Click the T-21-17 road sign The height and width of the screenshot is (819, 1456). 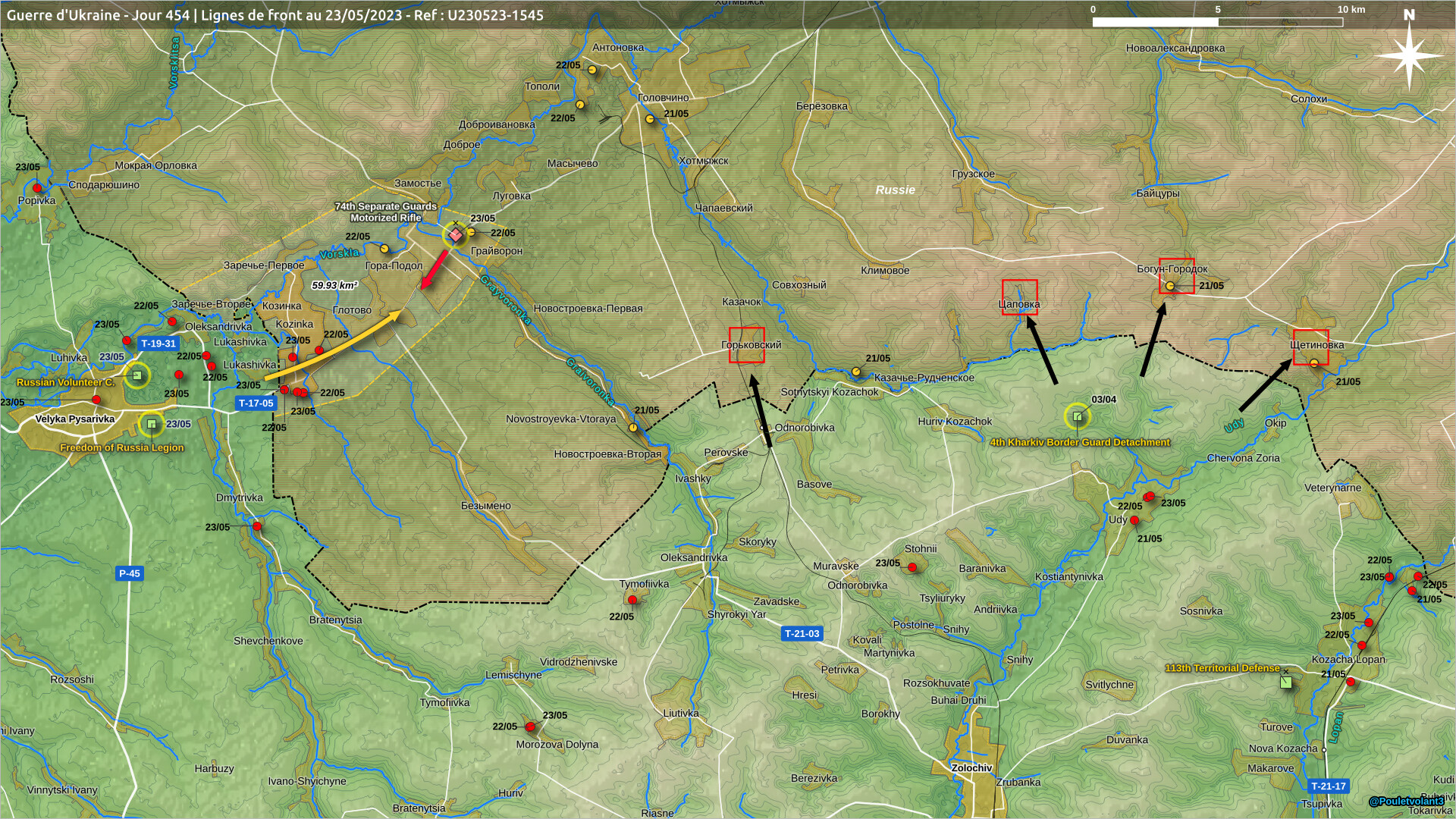click(1328, 786)
